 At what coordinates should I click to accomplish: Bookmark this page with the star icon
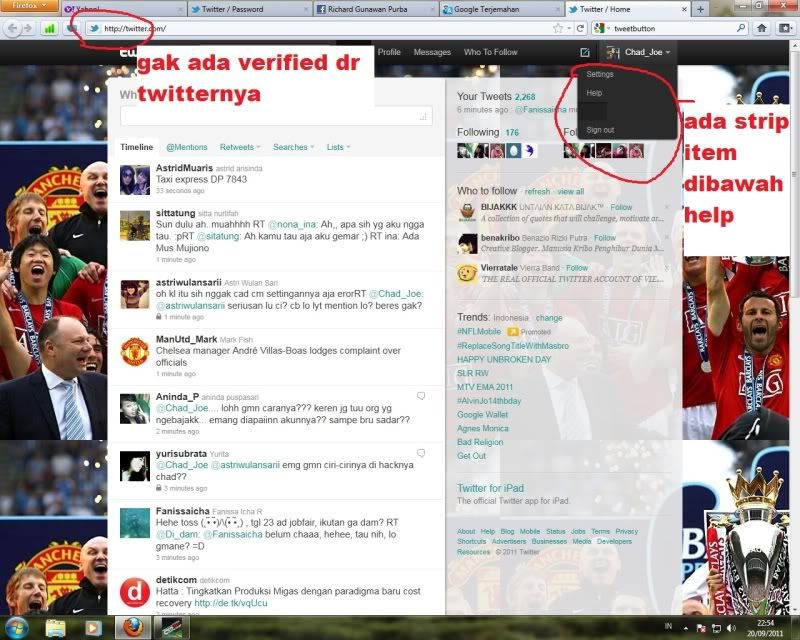coord(558,29)
